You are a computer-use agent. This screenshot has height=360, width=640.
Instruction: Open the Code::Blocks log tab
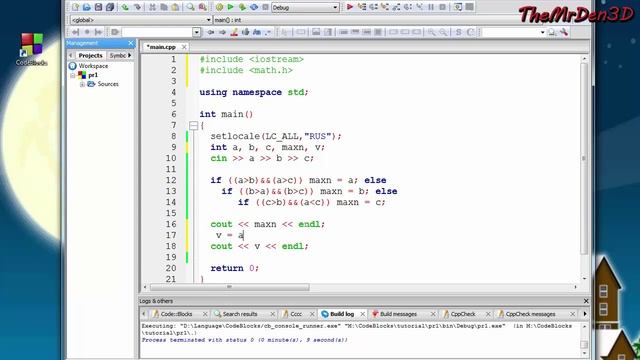click(176, 314)
